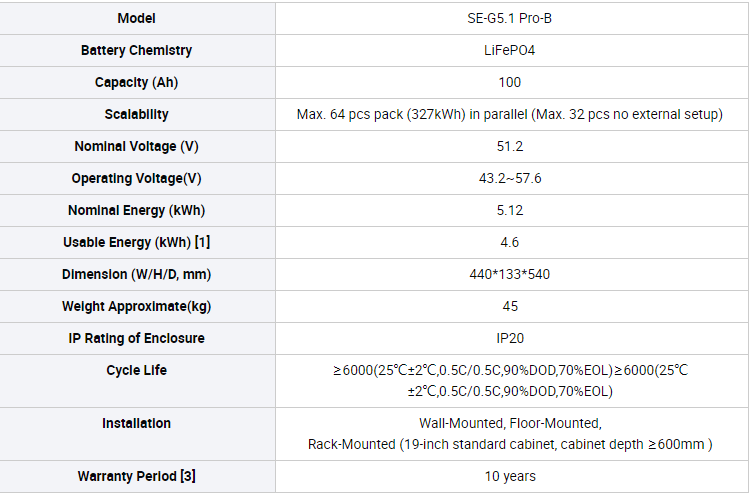The image size is (750, 494).
Task: Select the 51.2 voltage value
Action: pyautogui.click(x=509, y=146)
